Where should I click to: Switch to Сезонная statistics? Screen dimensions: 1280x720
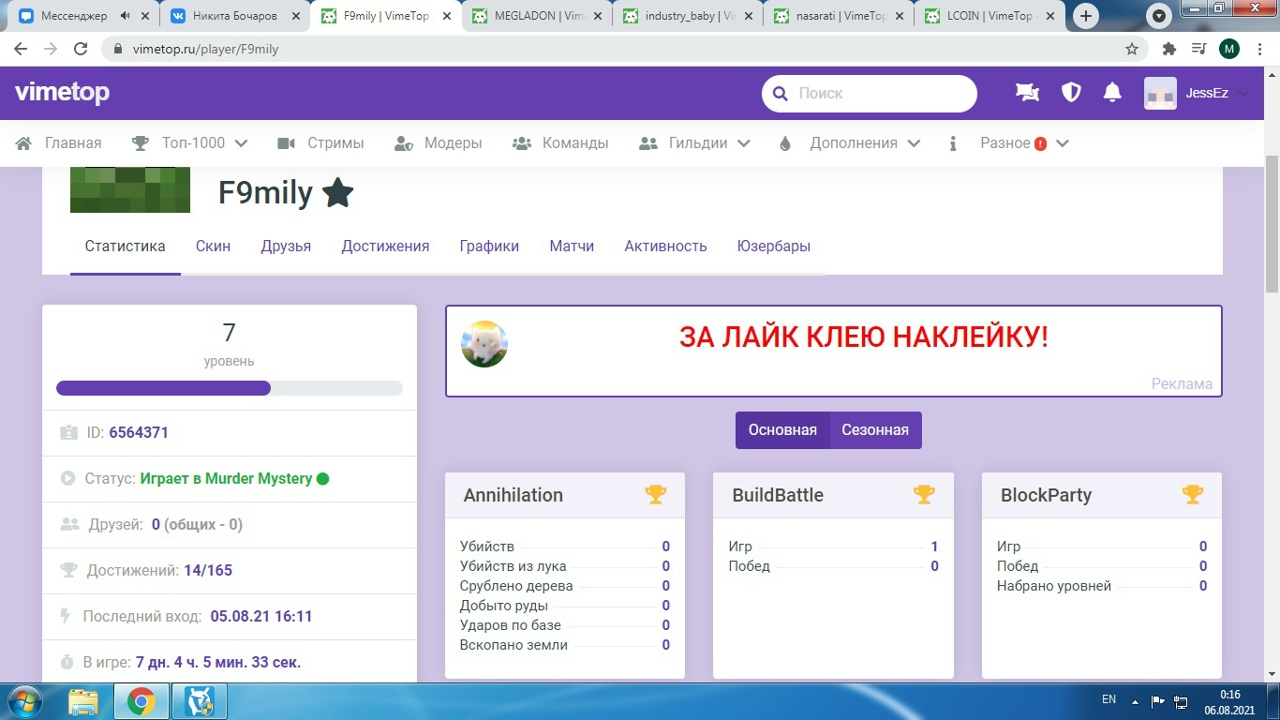point(875,430)
